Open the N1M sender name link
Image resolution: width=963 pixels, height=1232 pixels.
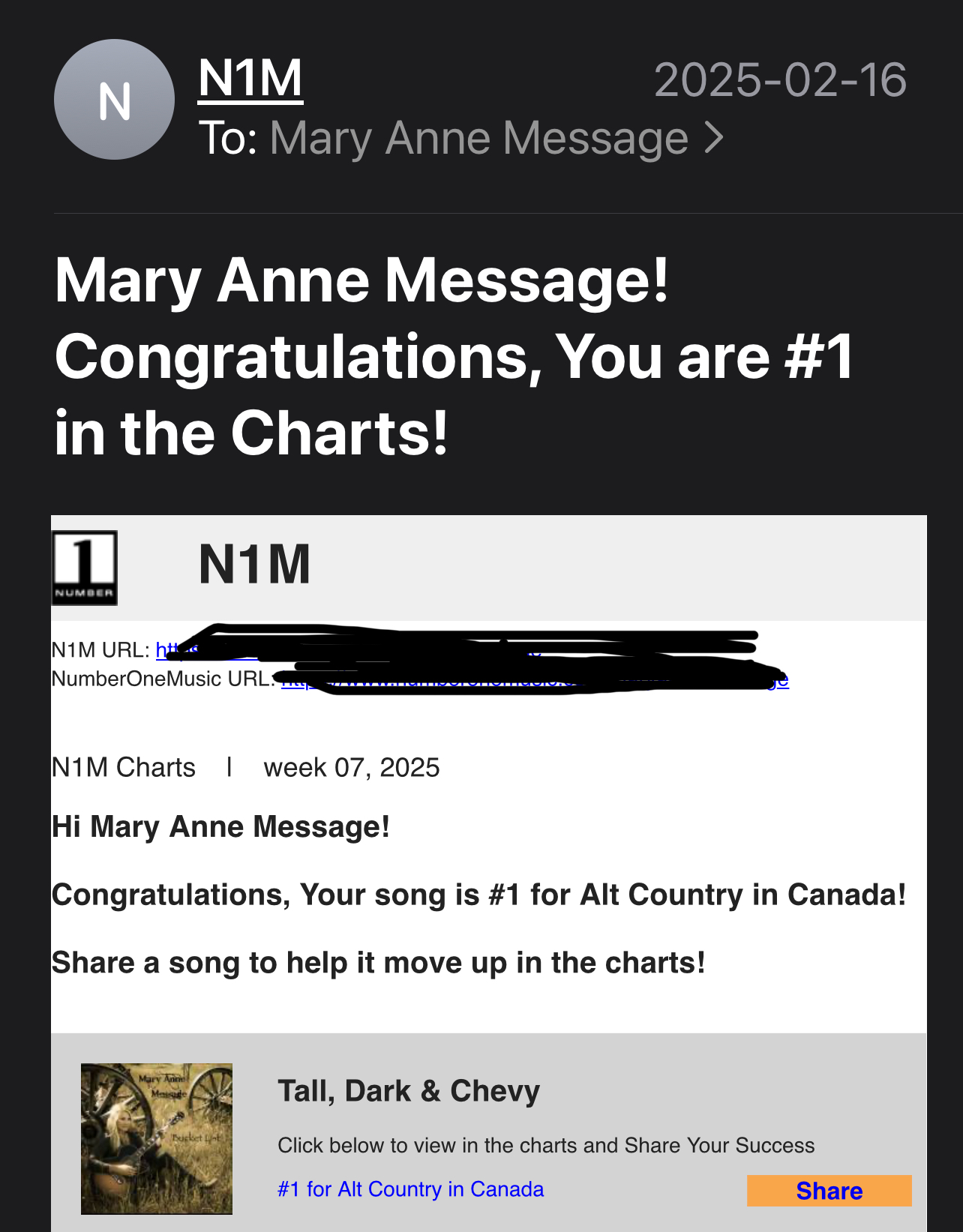[x=250, y=78]
